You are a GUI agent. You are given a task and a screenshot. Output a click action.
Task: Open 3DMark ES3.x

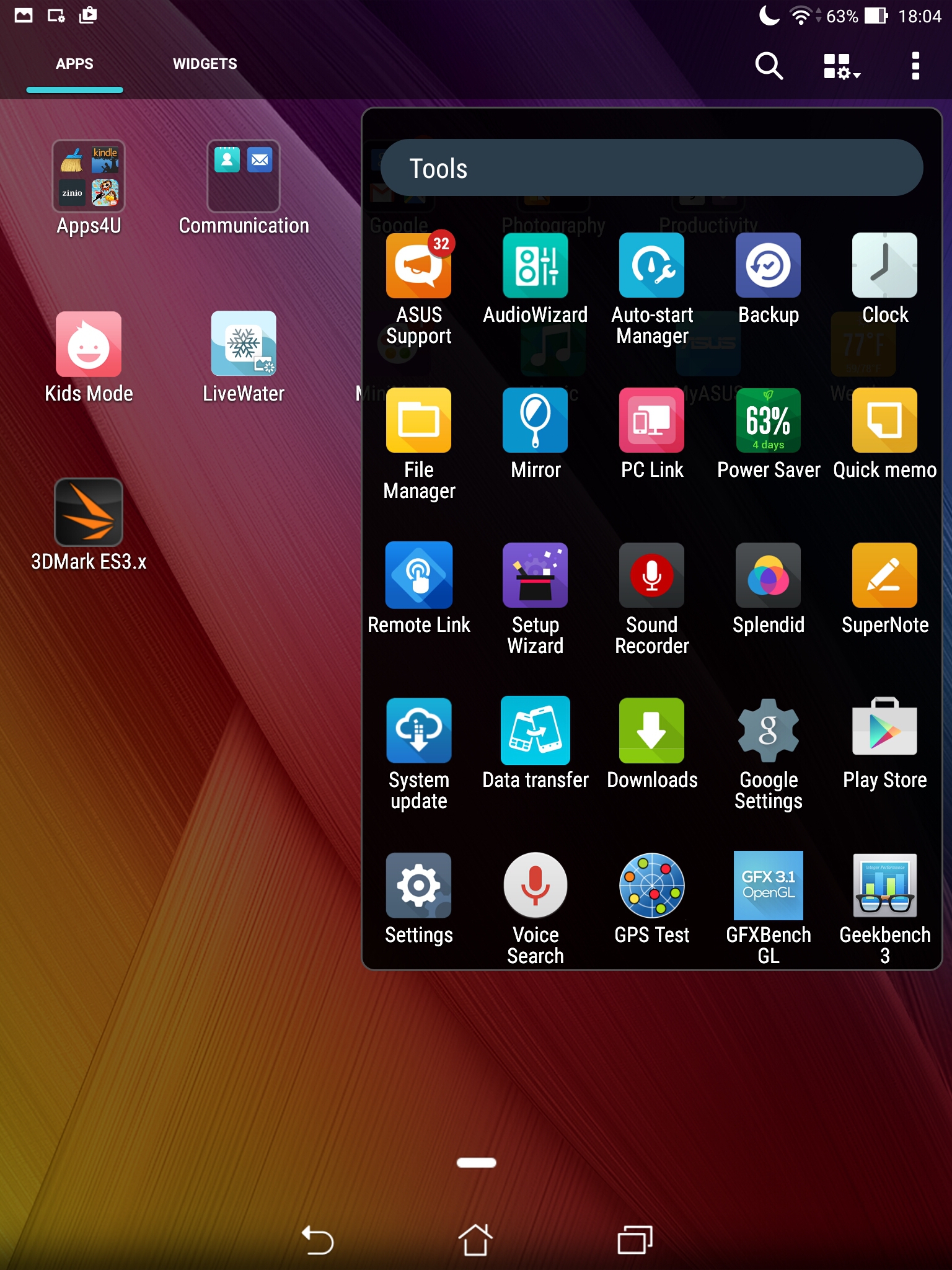pyautogui.click(x=89, y=512)
